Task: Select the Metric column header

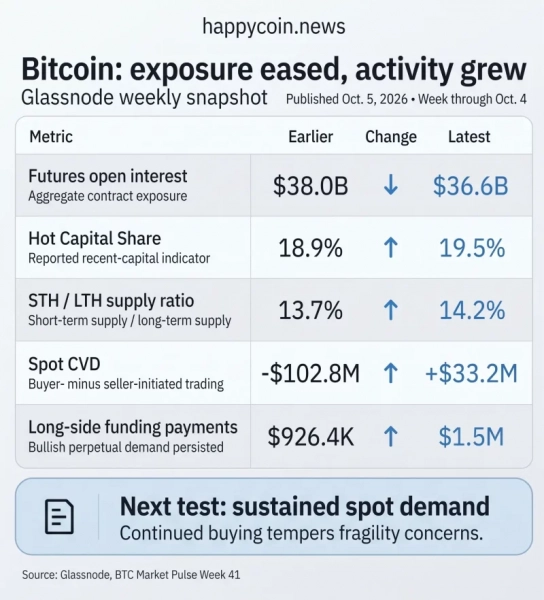Action: (x=51, y=137)
